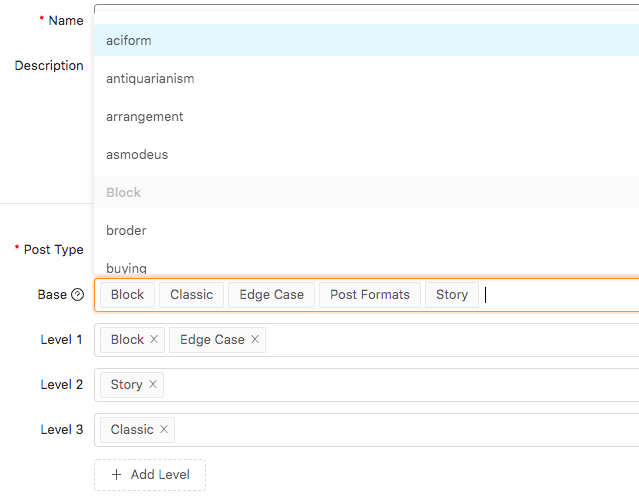
Task: Select the buying option
Action: [126, 267]
